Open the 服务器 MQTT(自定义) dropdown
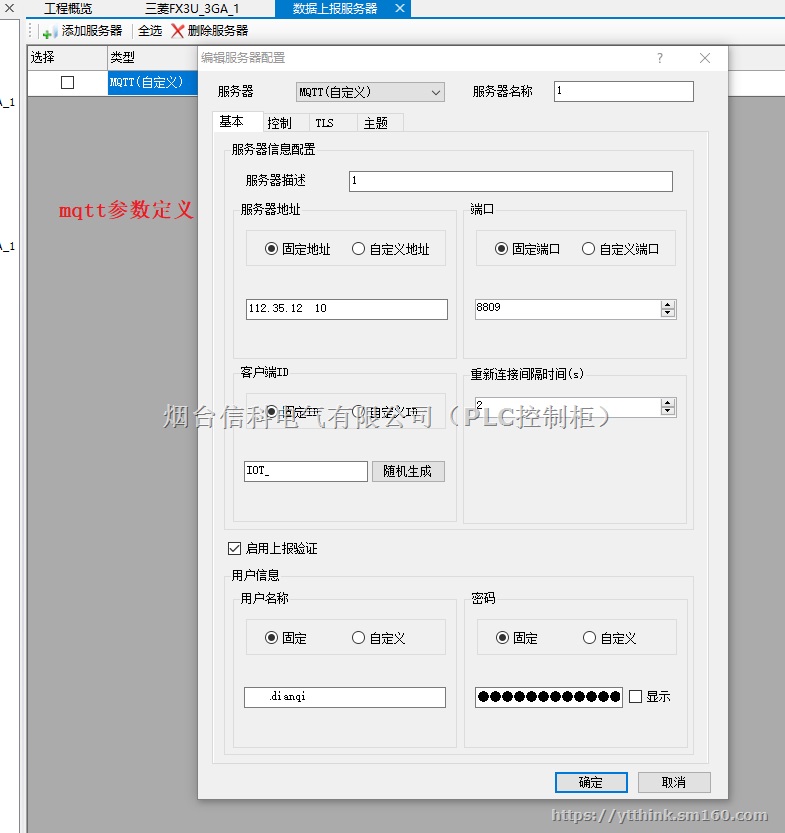This screenshot has height=833, width=785. tap(370, 92)
